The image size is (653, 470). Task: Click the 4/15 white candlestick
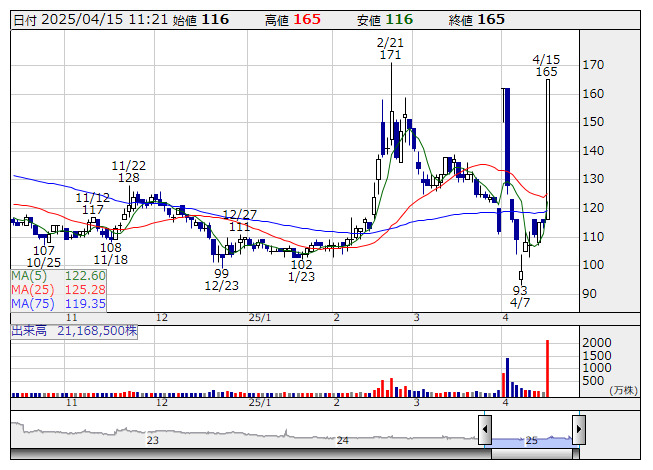(548, 149)
